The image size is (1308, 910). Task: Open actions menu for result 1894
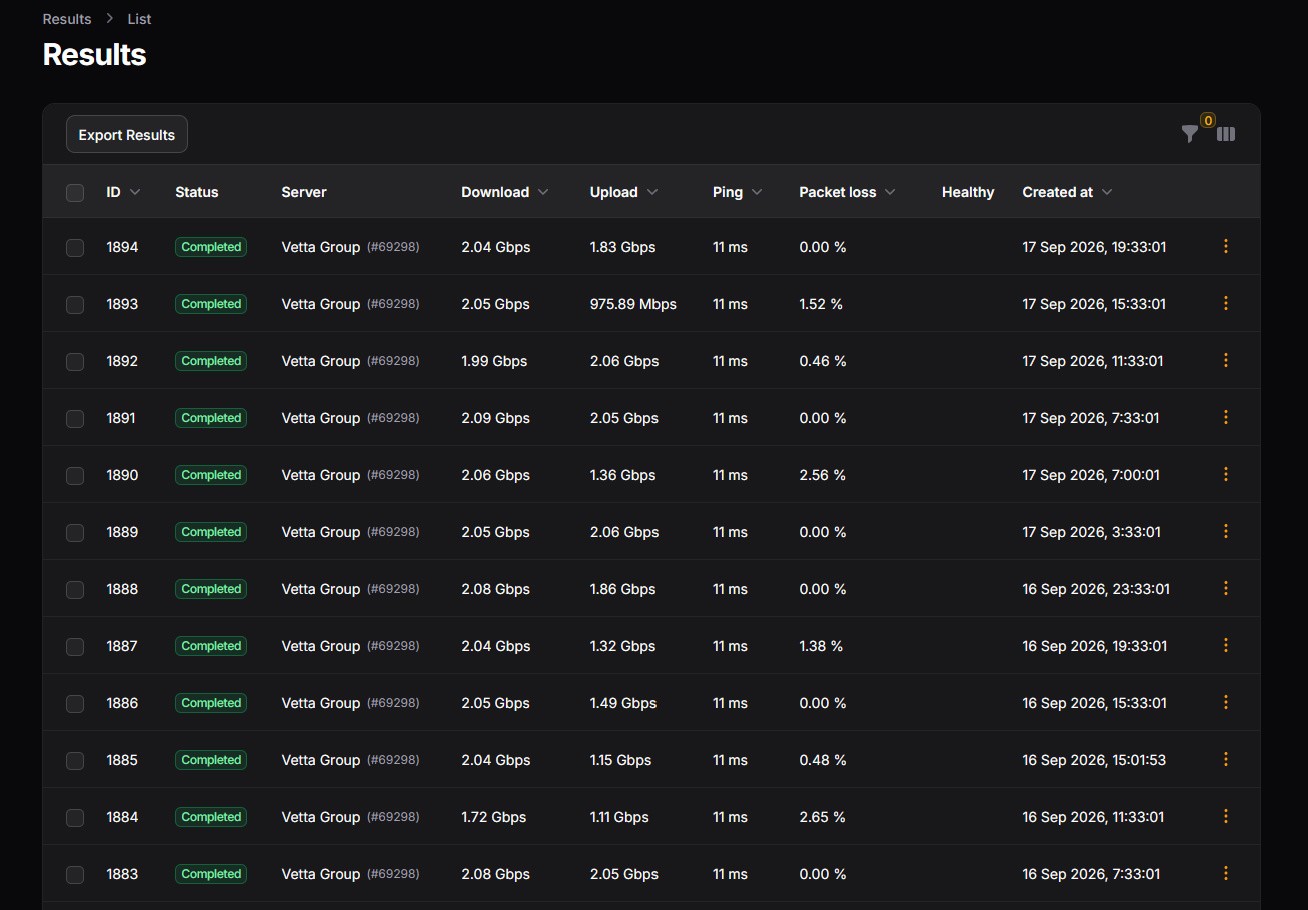1226,246
